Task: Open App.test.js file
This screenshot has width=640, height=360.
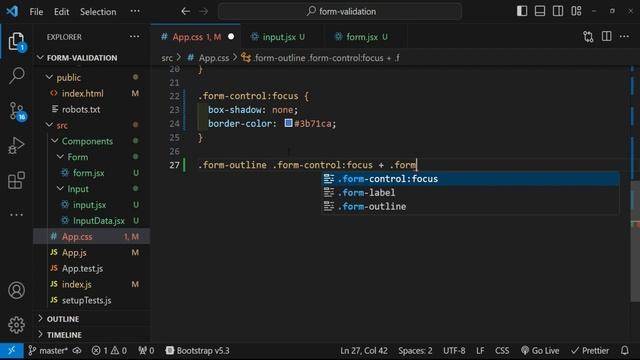Action: pos(82,268)
